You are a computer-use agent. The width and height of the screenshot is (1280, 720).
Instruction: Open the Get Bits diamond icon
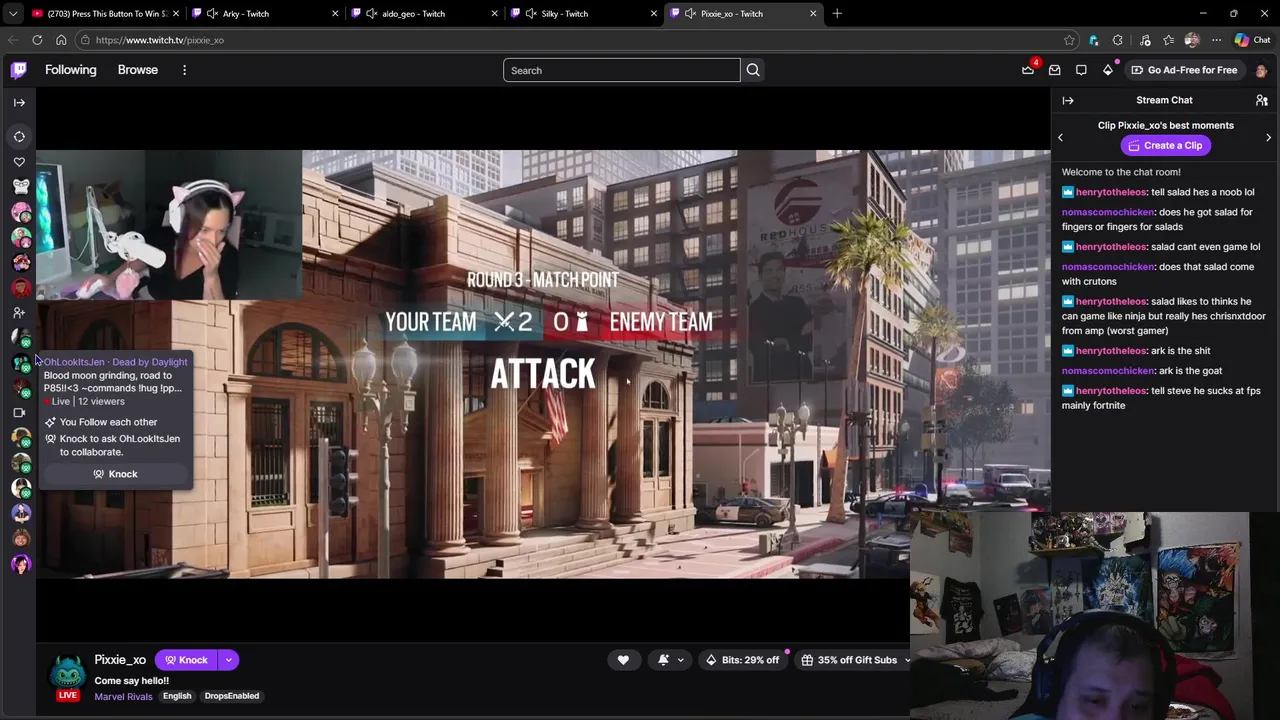1108,70
